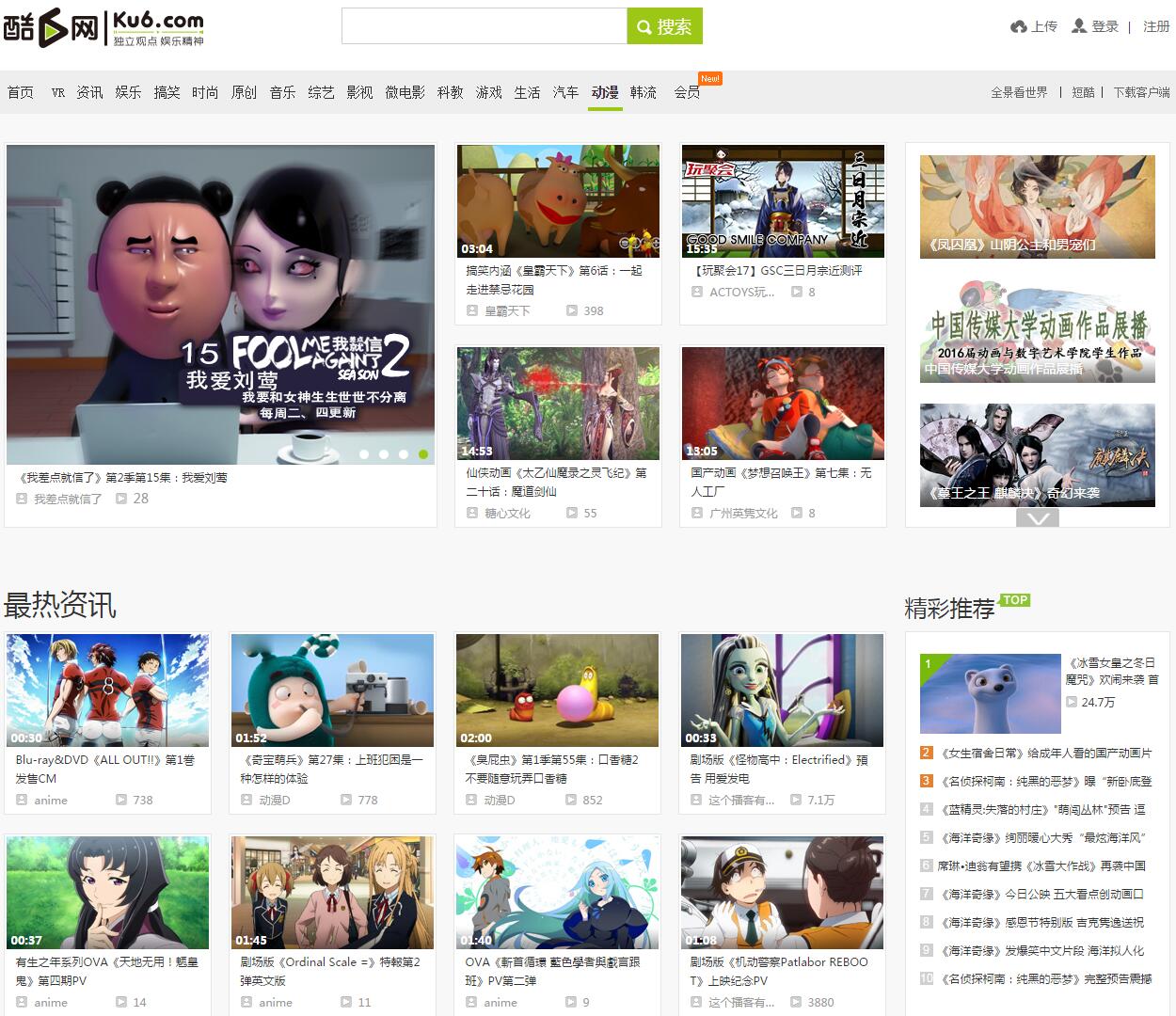Click uploader icon beside ACTOYS玩...
The image size is (1176, 1016).
click(x=697, y=292)
